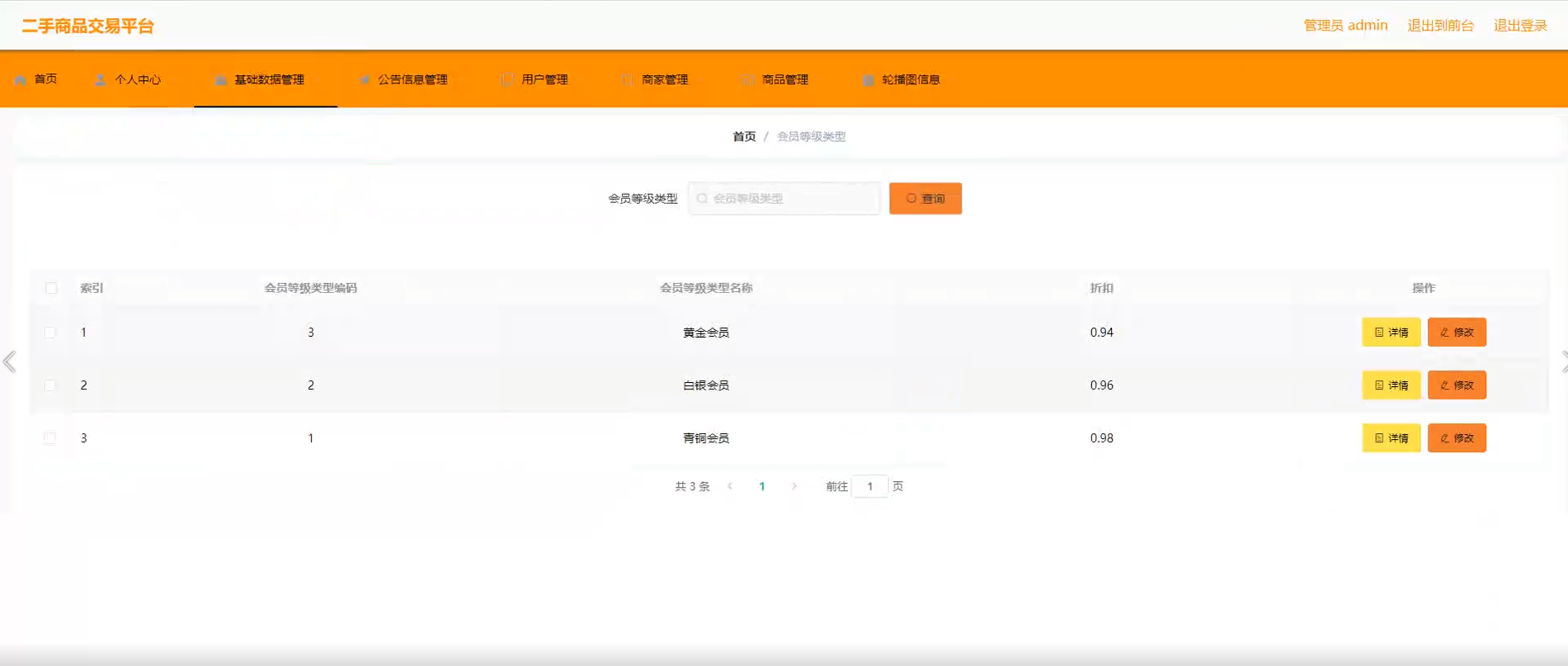The height and width of the screenshot is (666, 1568).
Task: Toggle the select-all checkbox in table header
Action: (x=51, y=288)
